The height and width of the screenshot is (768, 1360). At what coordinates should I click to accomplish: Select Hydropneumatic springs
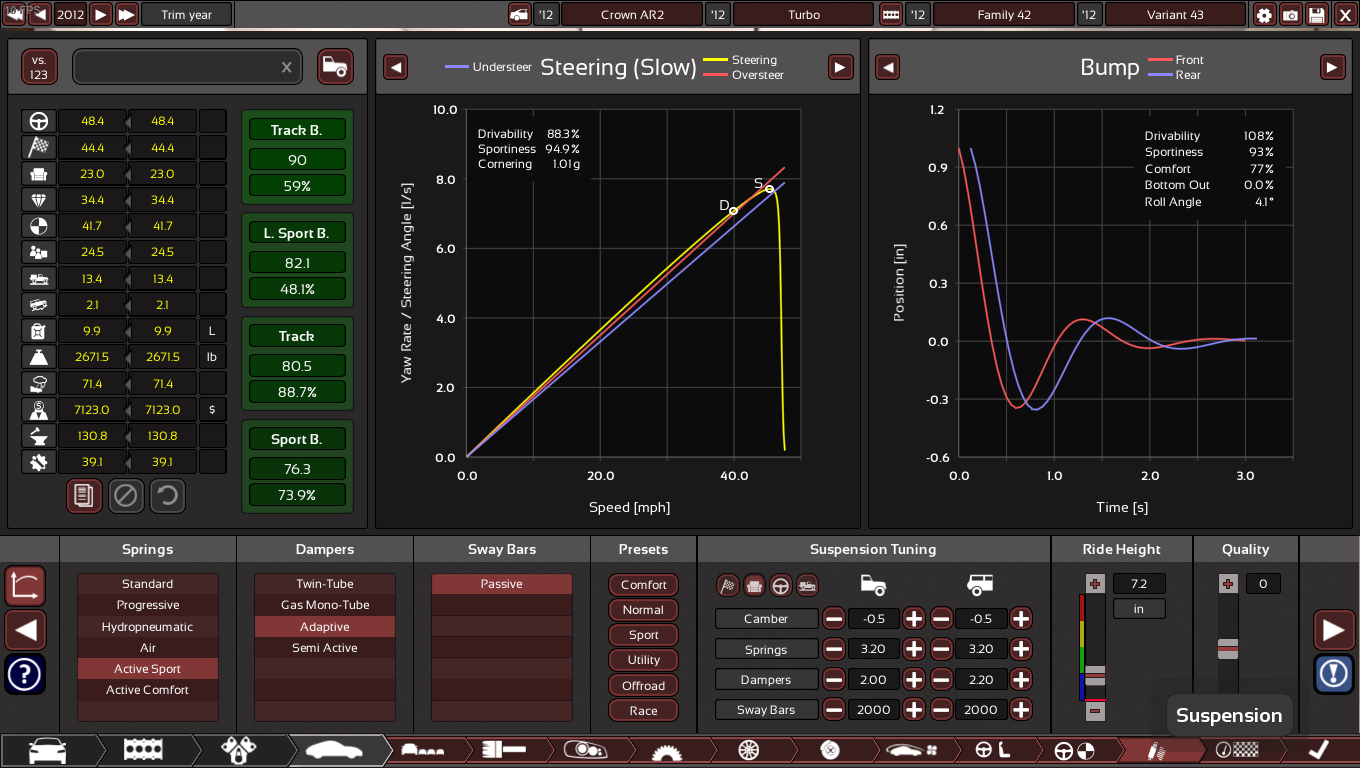coord(148,627)
